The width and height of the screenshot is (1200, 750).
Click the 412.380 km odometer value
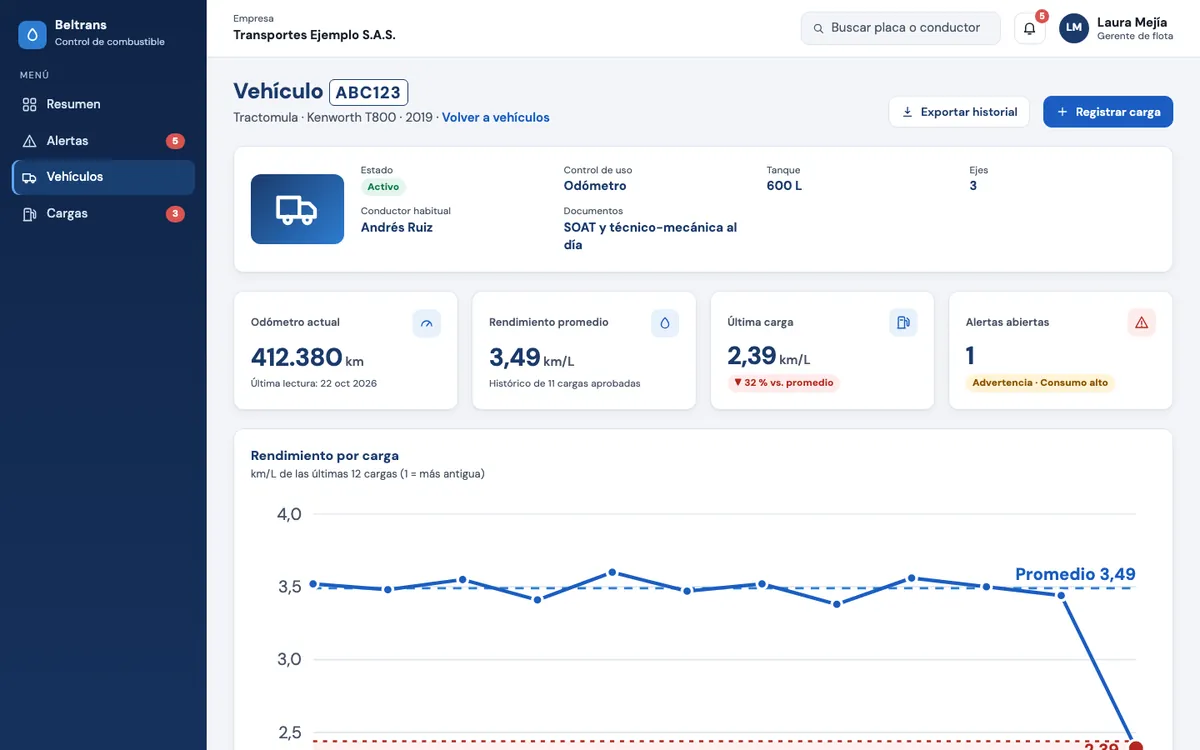tap(307, 357)
